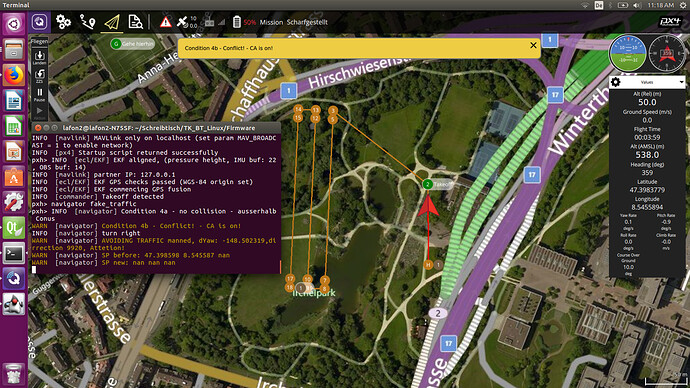690x388 pixels.
Task: Expand the Values panel dropdown arrow
Action: [x=681, y=82]
